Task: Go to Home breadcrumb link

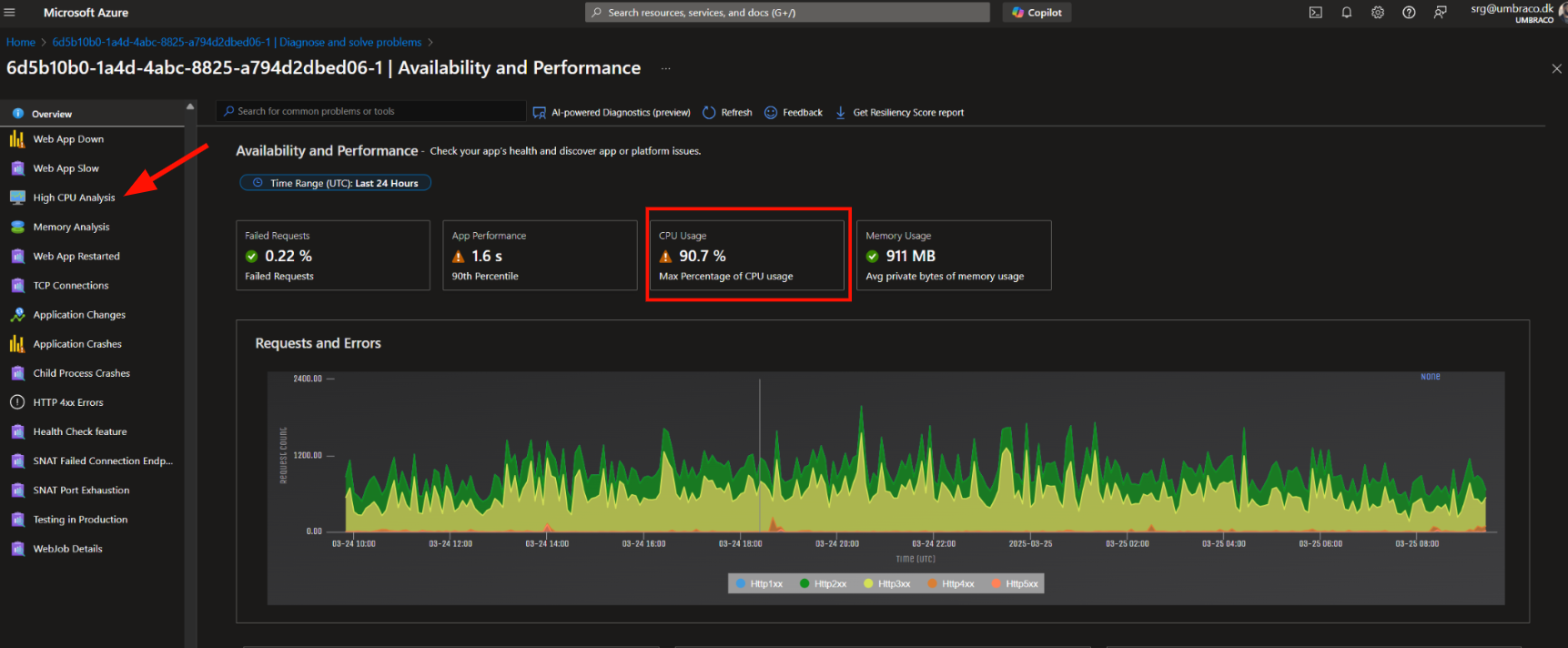Action: (21, 42)
